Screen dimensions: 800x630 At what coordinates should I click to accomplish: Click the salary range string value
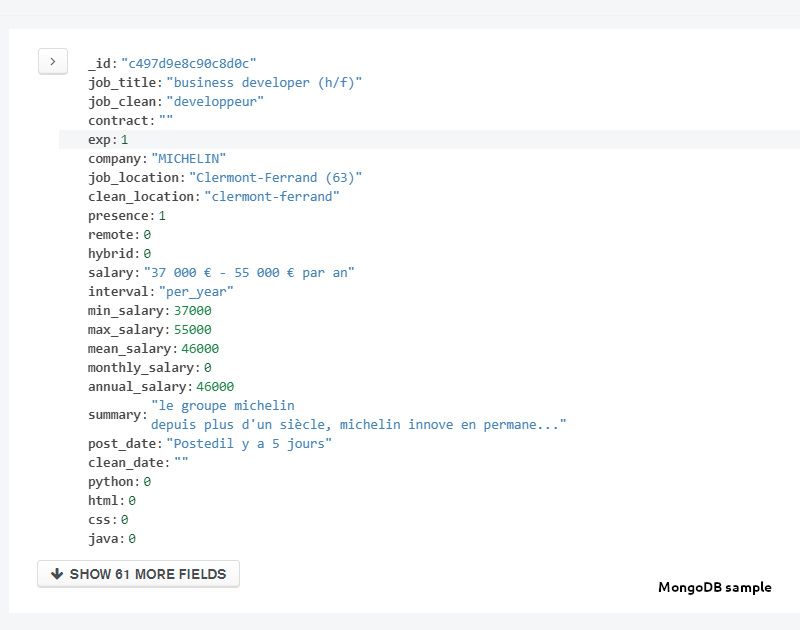[248, 272]
